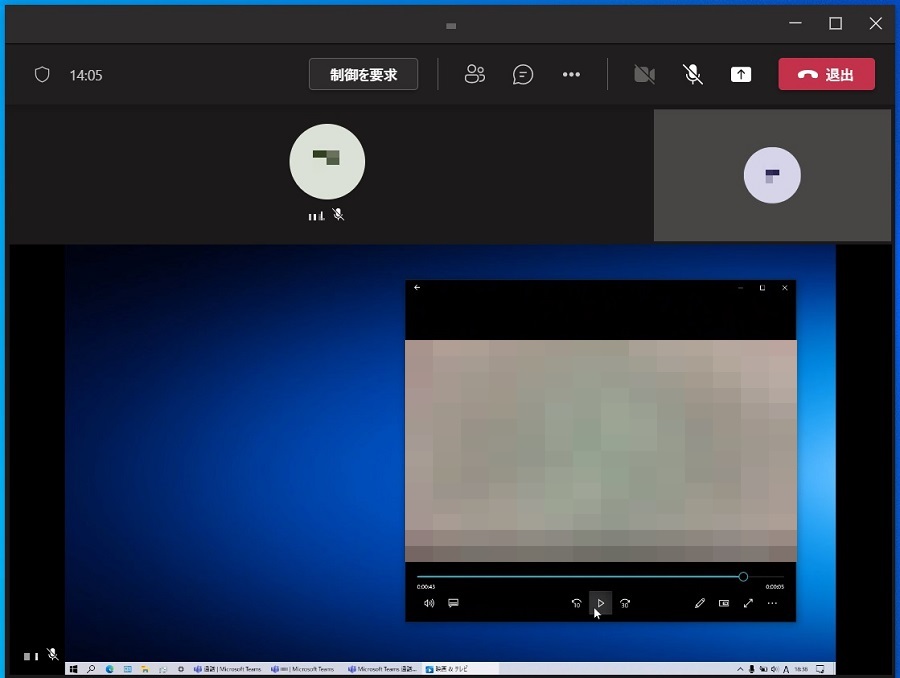
Task: Turn on the camera
Action: [645, 75]
